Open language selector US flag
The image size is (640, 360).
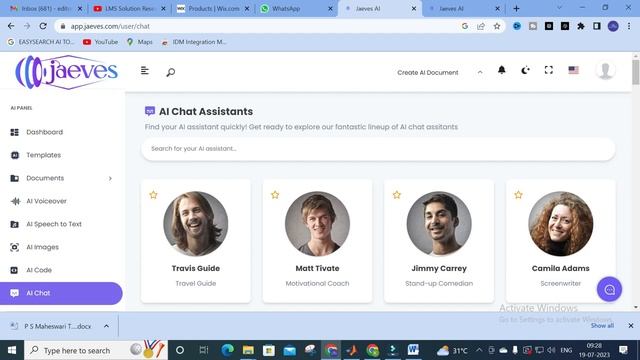click(573, 70)
